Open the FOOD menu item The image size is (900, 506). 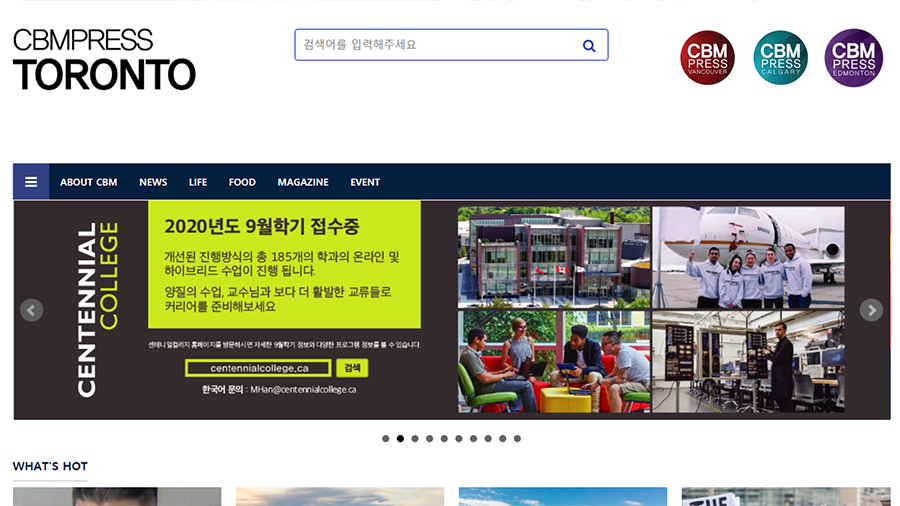242,182
